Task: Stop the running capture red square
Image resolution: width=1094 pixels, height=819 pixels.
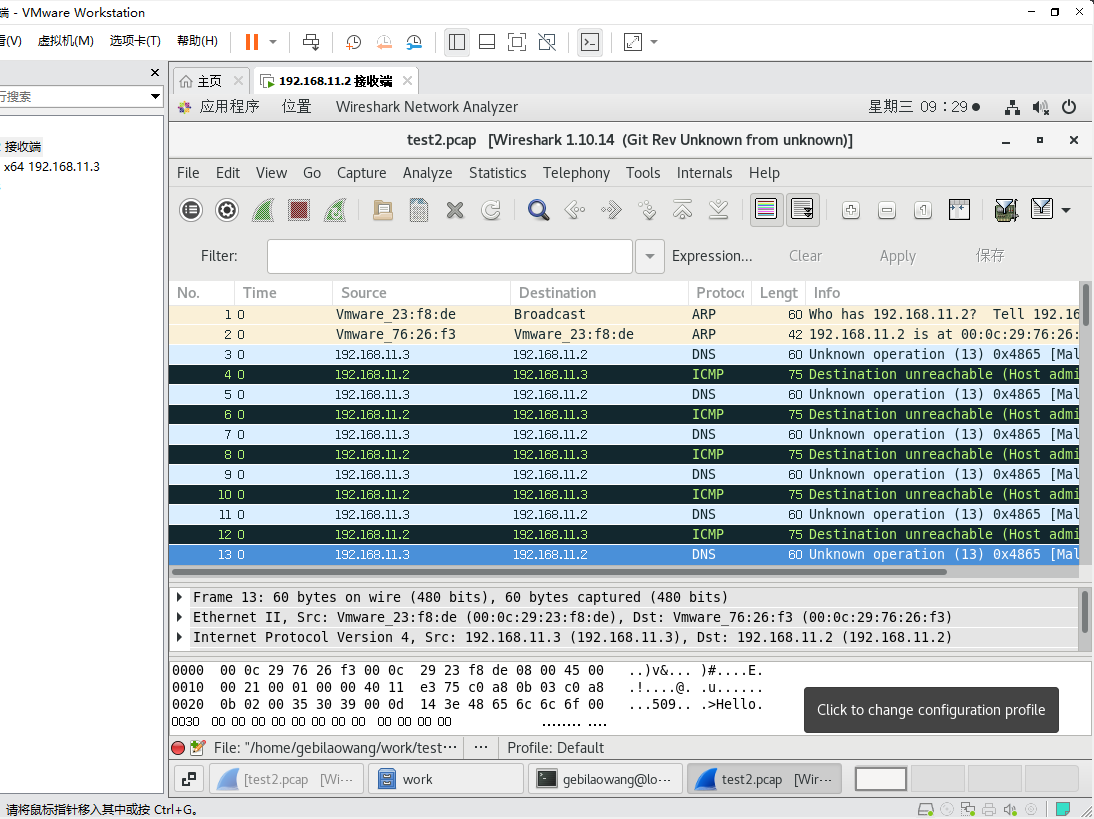Action: (x=299, y=210)
